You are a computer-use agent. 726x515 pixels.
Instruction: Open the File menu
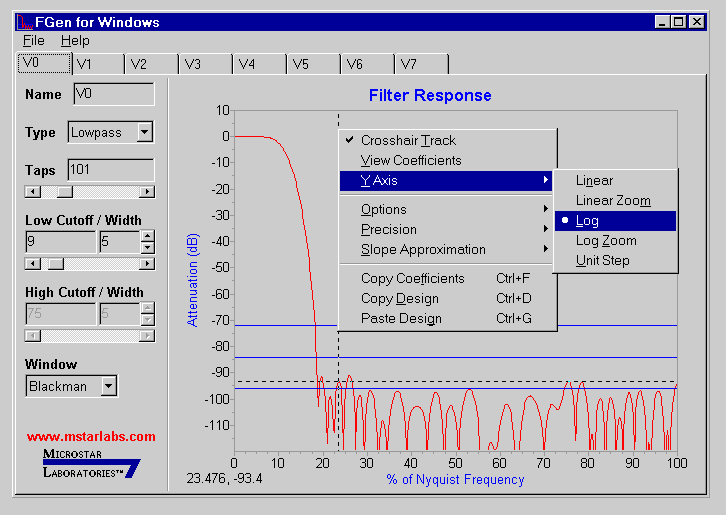click(x=34, y=41)
